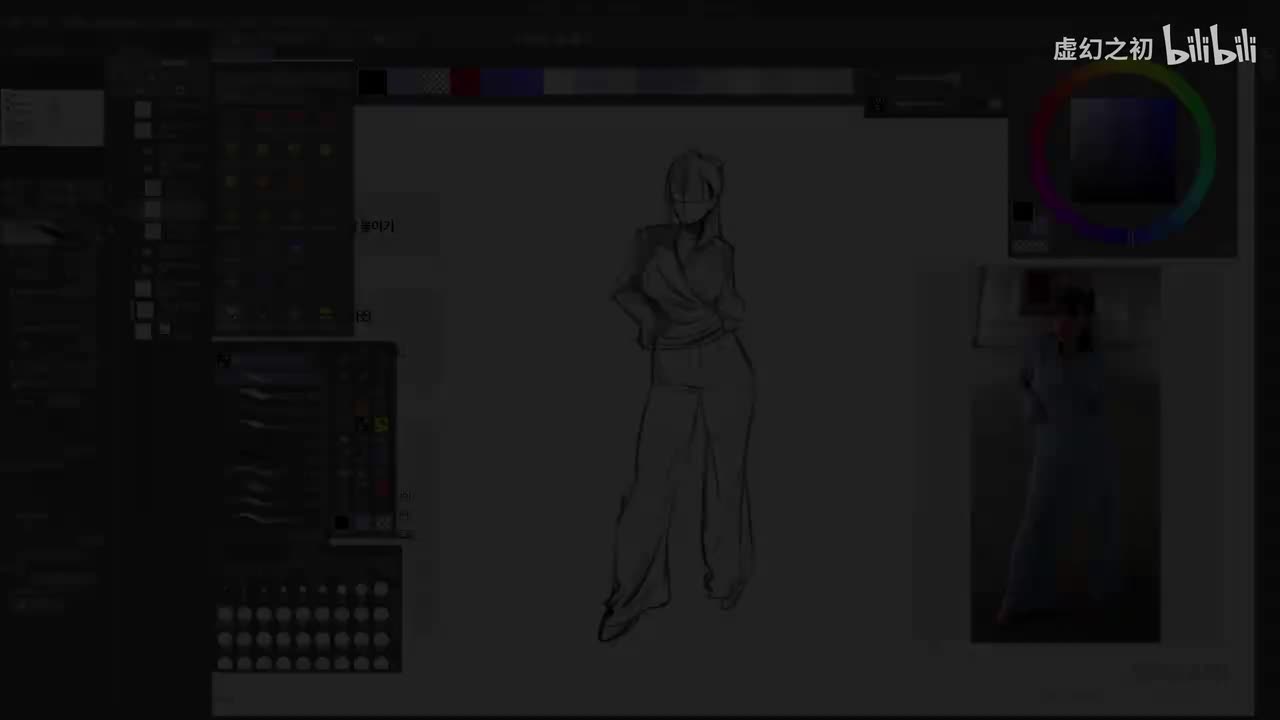Click the blue swatch in the color set panel
Image resolution: width=1280 pixels, height=720 pixels.
click(x=295, y=247)
